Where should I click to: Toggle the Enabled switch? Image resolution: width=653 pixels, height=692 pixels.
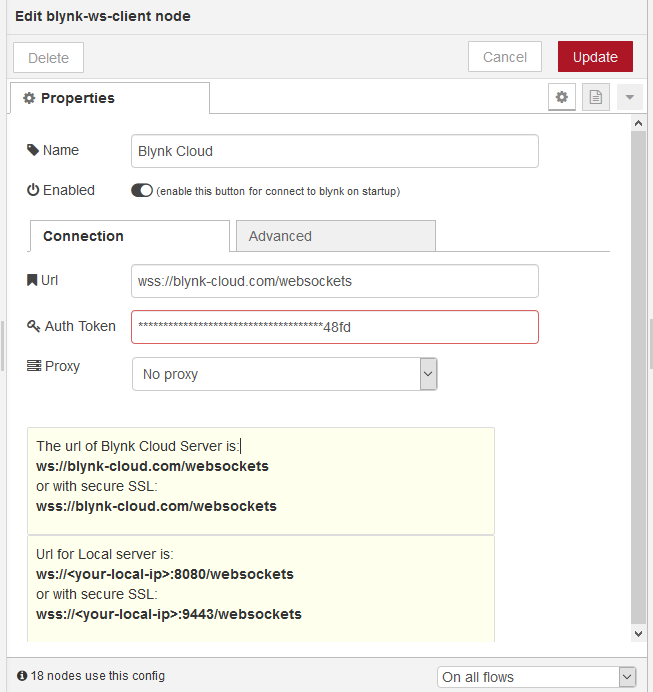(x=142, y=191)
